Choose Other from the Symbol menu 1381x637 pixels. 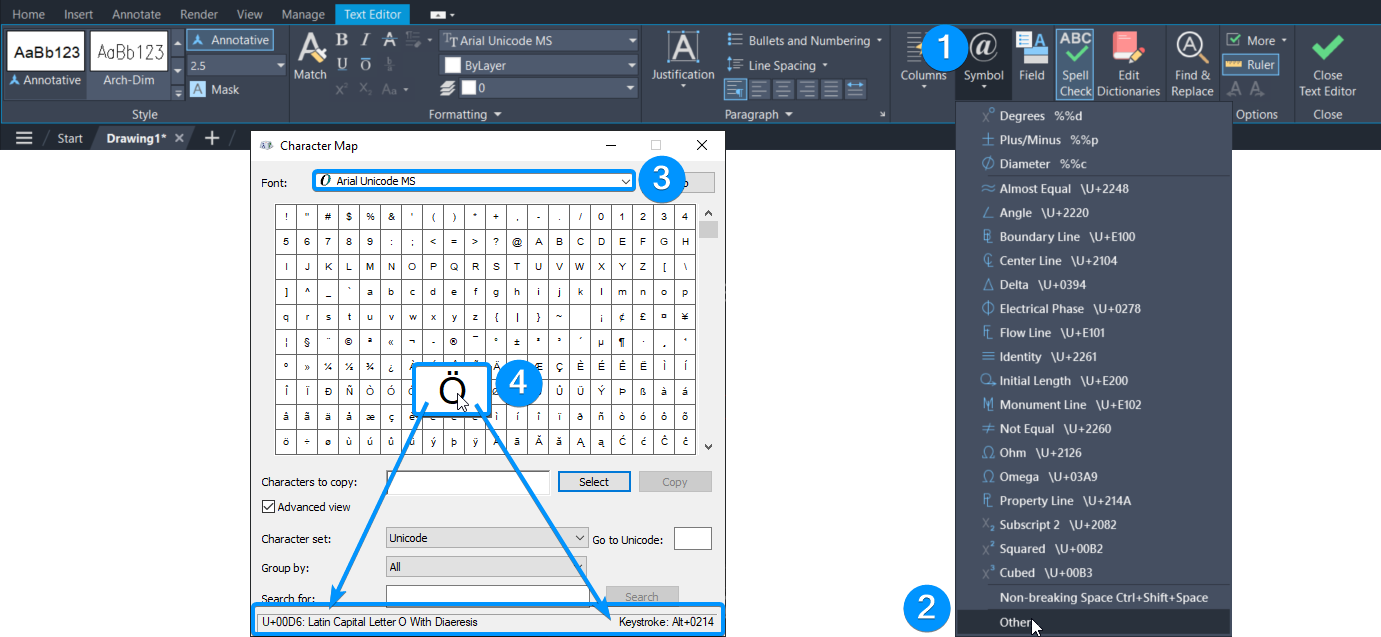coord(1015,620)
